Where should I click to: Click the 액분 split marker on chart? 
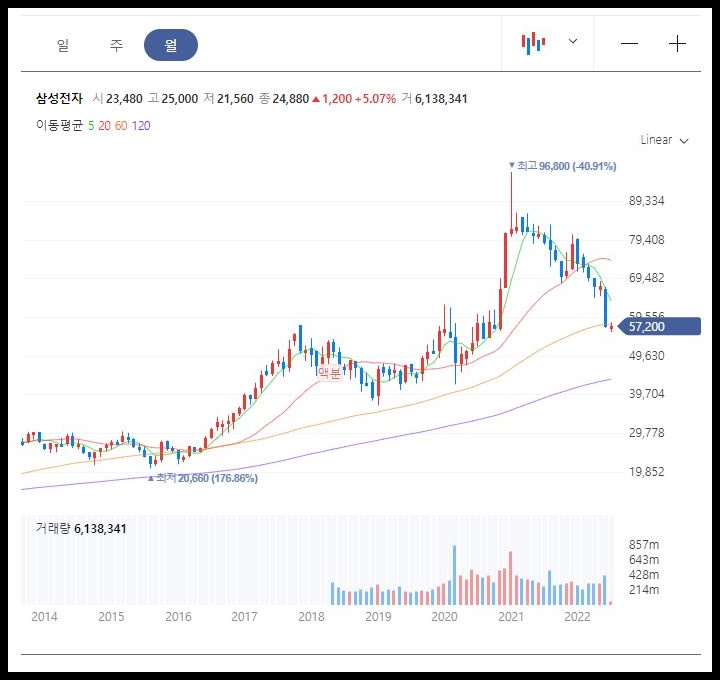(330, 373)
